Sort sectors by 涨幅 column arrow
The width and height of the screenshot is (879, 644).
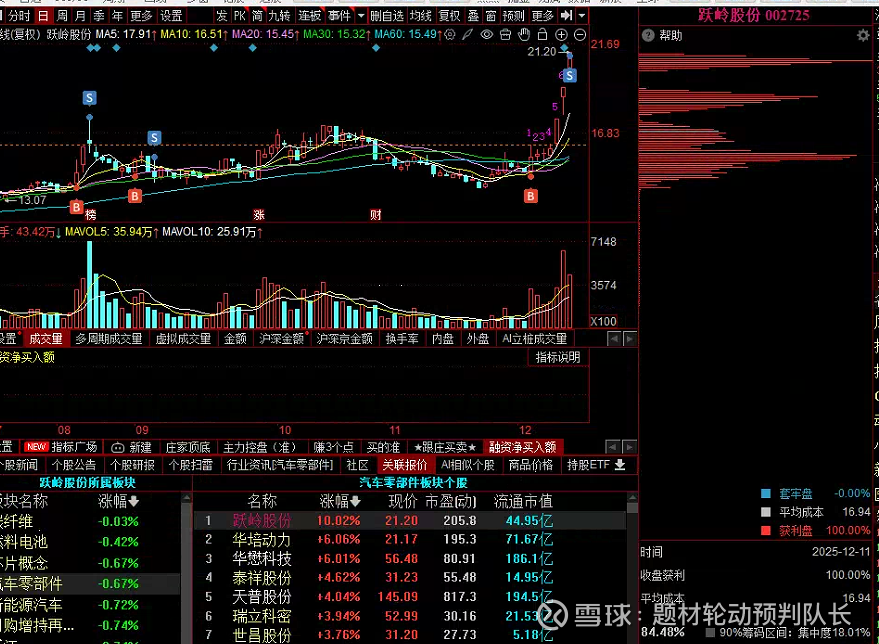click(133, 501)
